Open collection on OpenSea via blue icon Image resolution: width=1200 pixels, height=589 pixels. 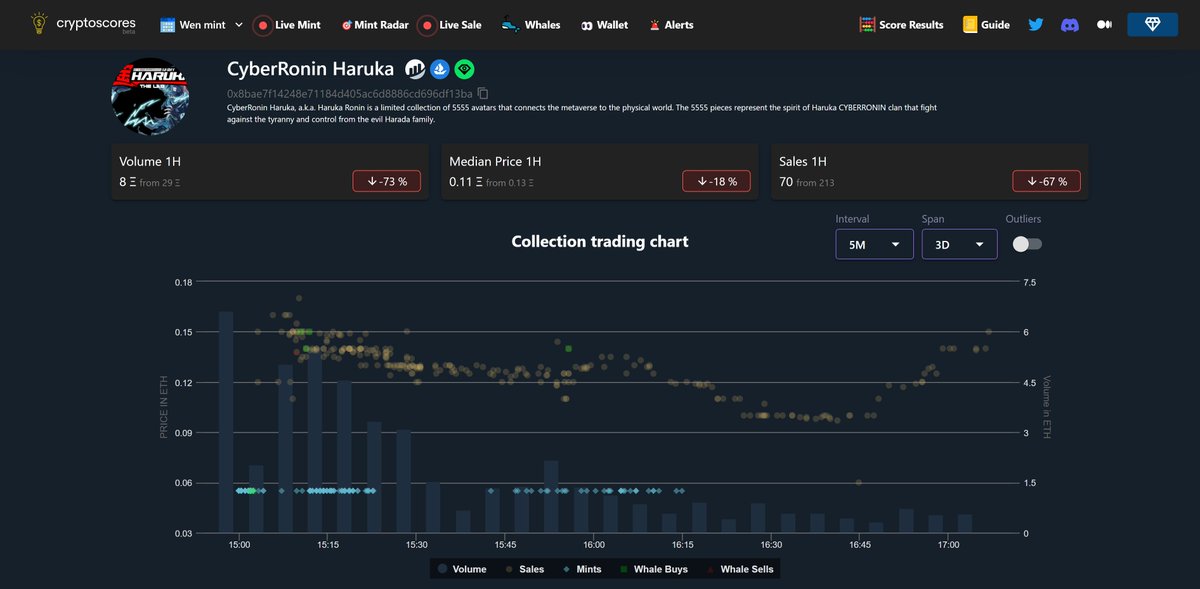pos(439,69)
